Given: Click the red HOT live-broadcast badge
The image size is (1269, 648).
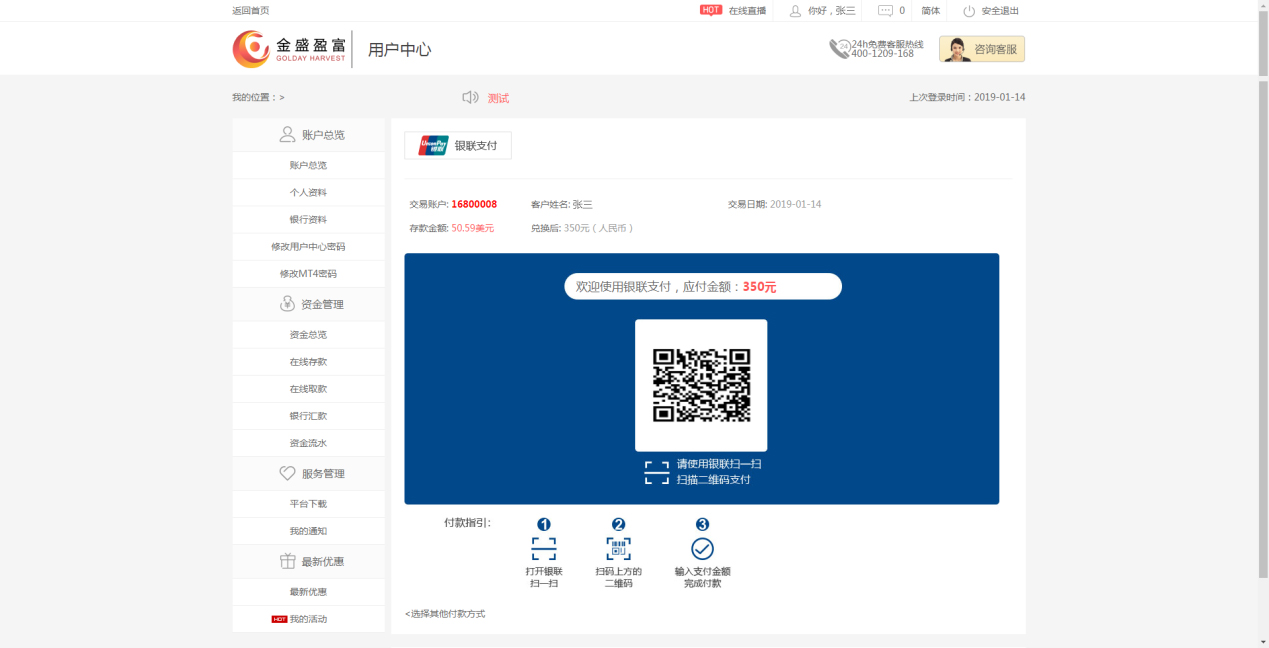Looking at the screenshot, I should click(711, 10).
